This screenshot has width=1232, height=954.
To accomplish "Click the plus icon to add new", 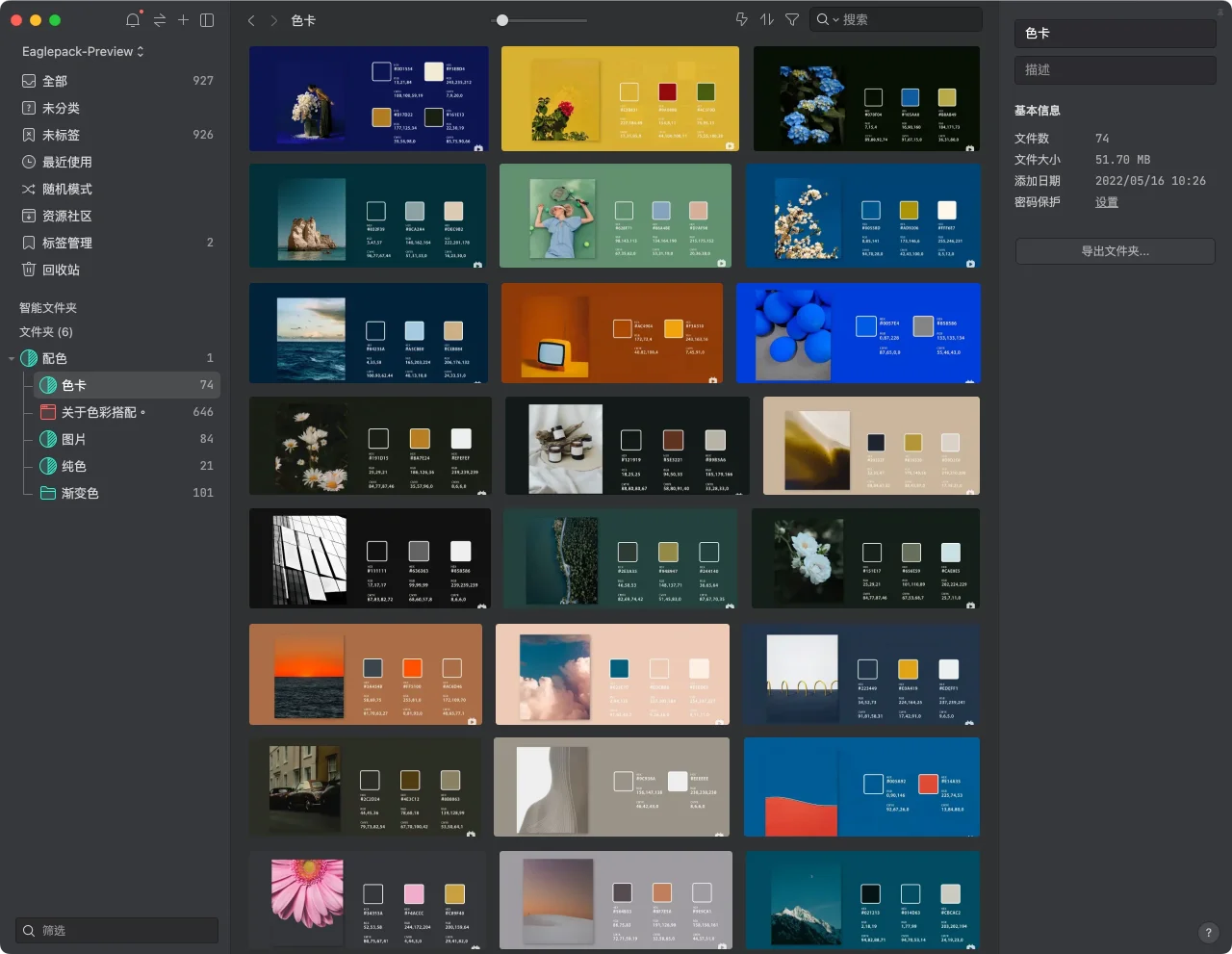I will click(183, 20).
